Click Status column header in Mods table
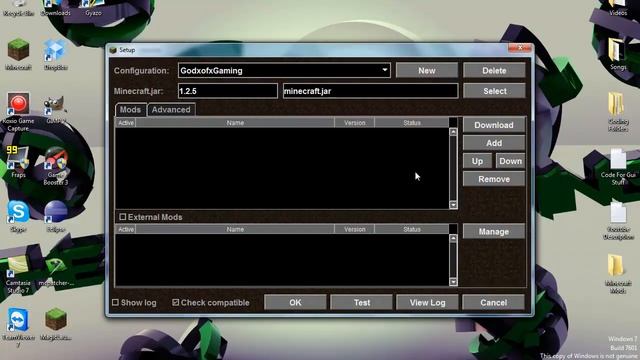The height and width of the screenshot is (360, 640). pos(411,122)
